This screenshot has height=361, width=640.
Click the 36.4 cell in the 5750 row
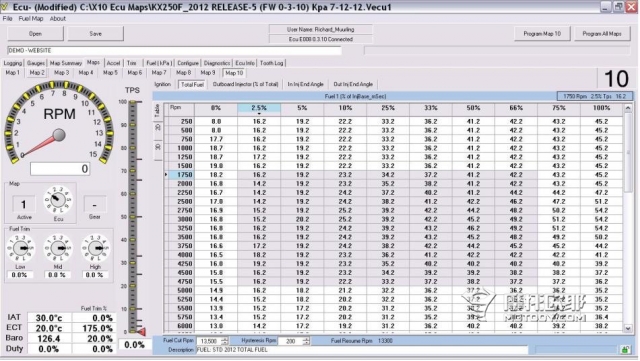601,317
